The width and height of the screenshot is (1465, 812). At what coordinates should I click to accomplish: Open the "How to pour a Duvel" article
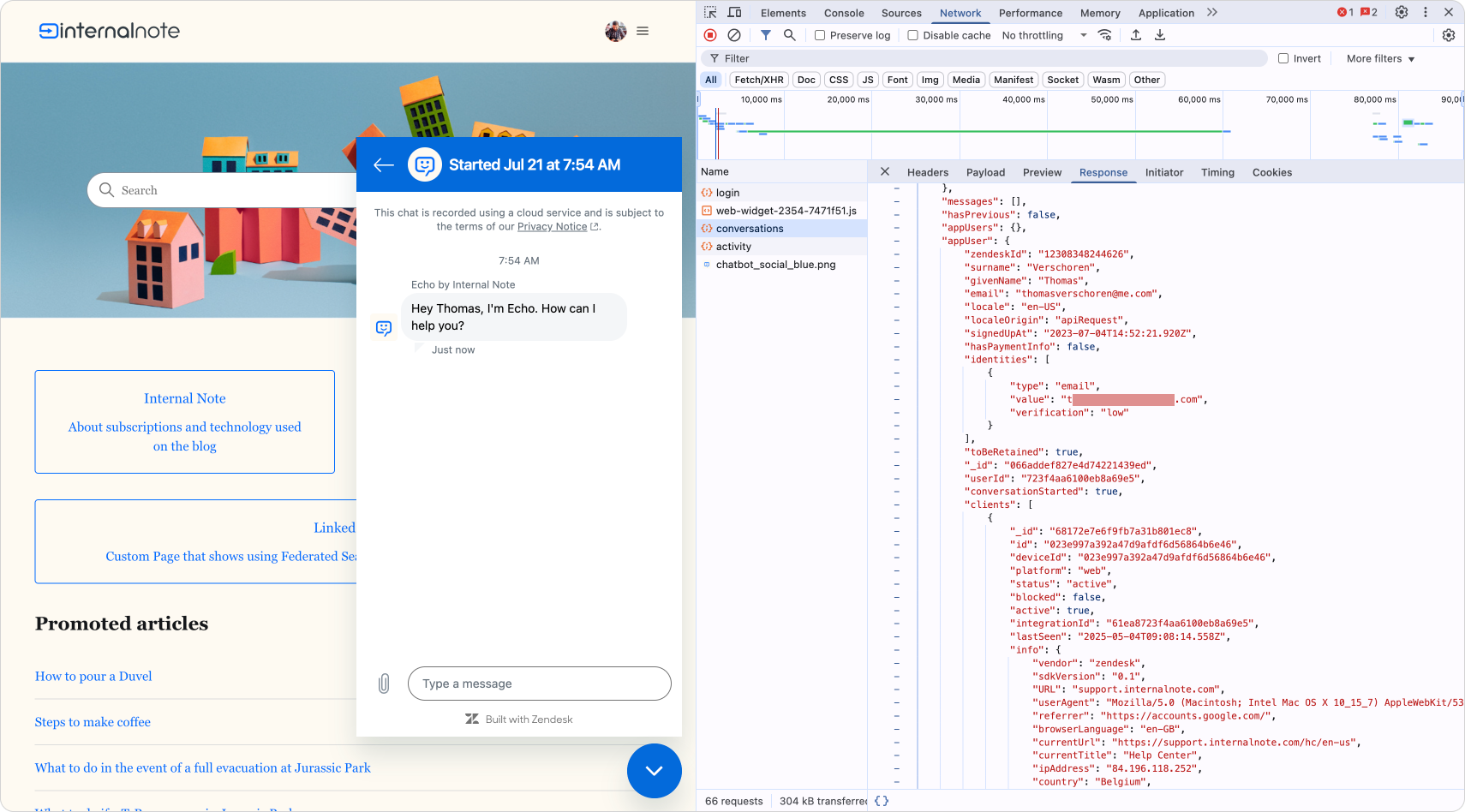click(93, 676)
